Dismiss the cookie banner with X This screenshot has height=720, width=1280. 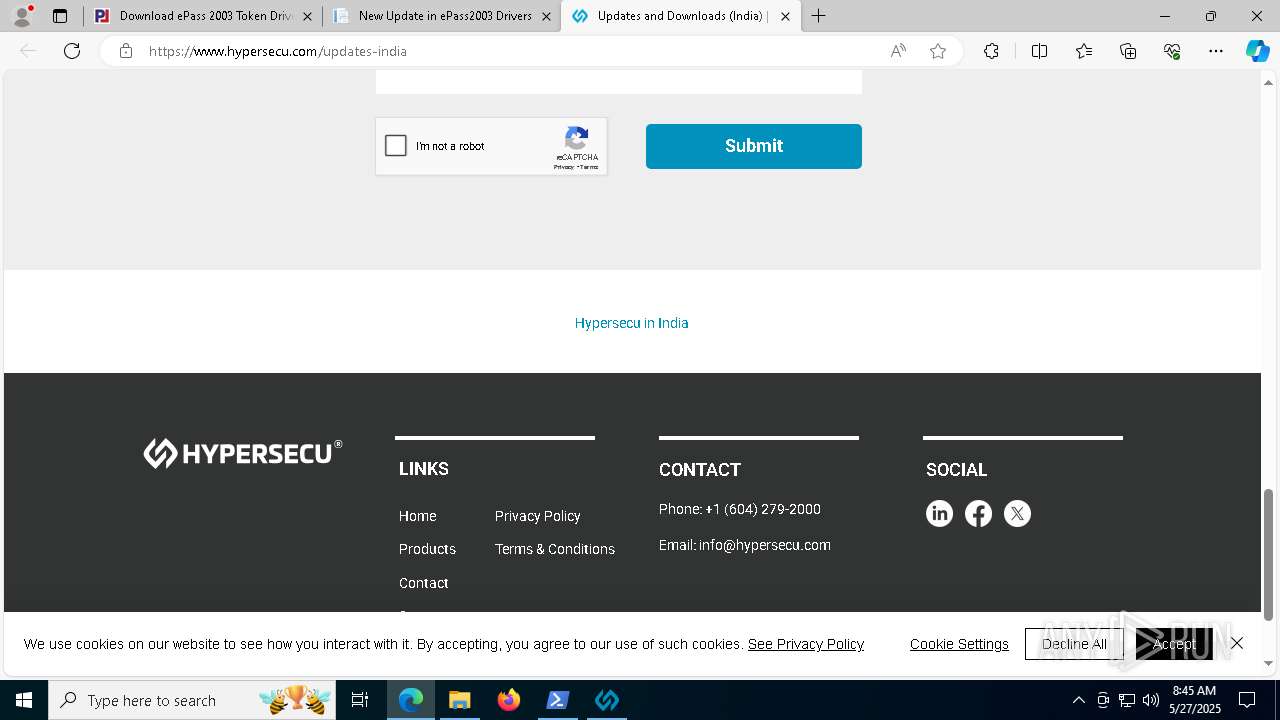pos(1237,643)
